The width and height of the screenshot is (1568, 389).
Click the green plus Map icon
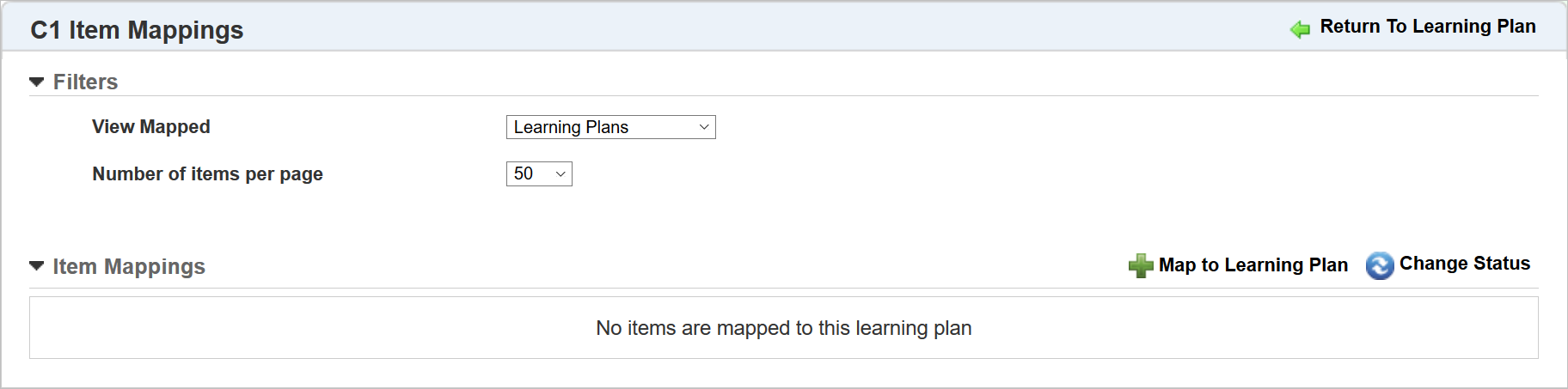click(1141, 265)
